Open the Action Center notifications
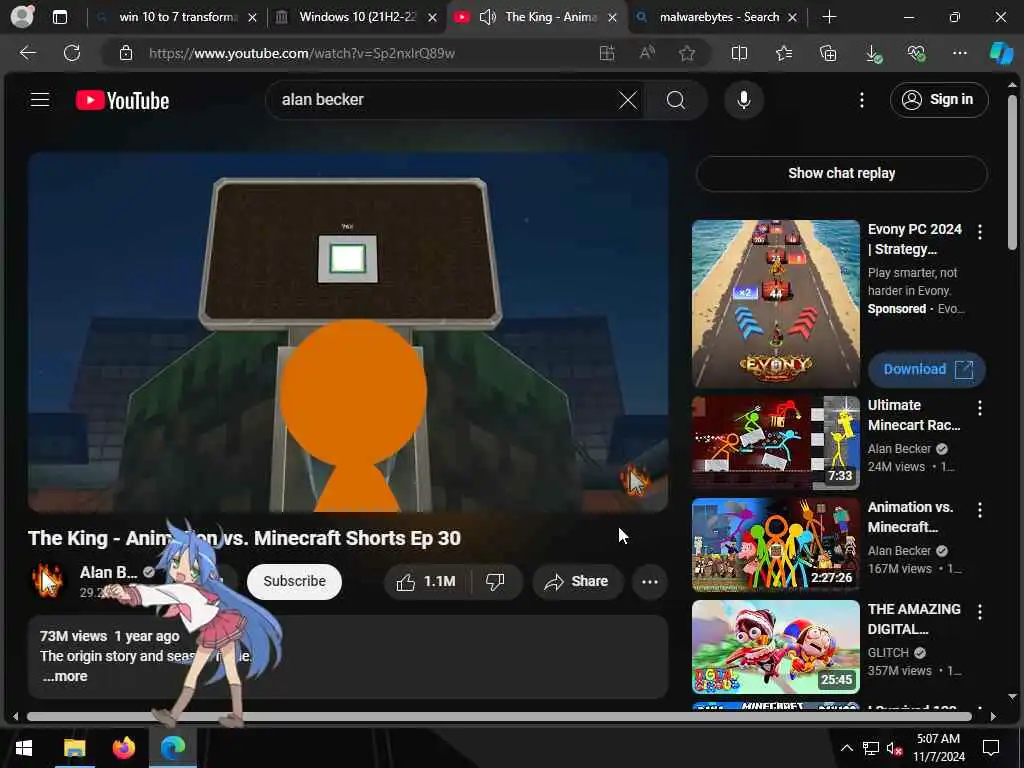 click(x=991, y=748)
